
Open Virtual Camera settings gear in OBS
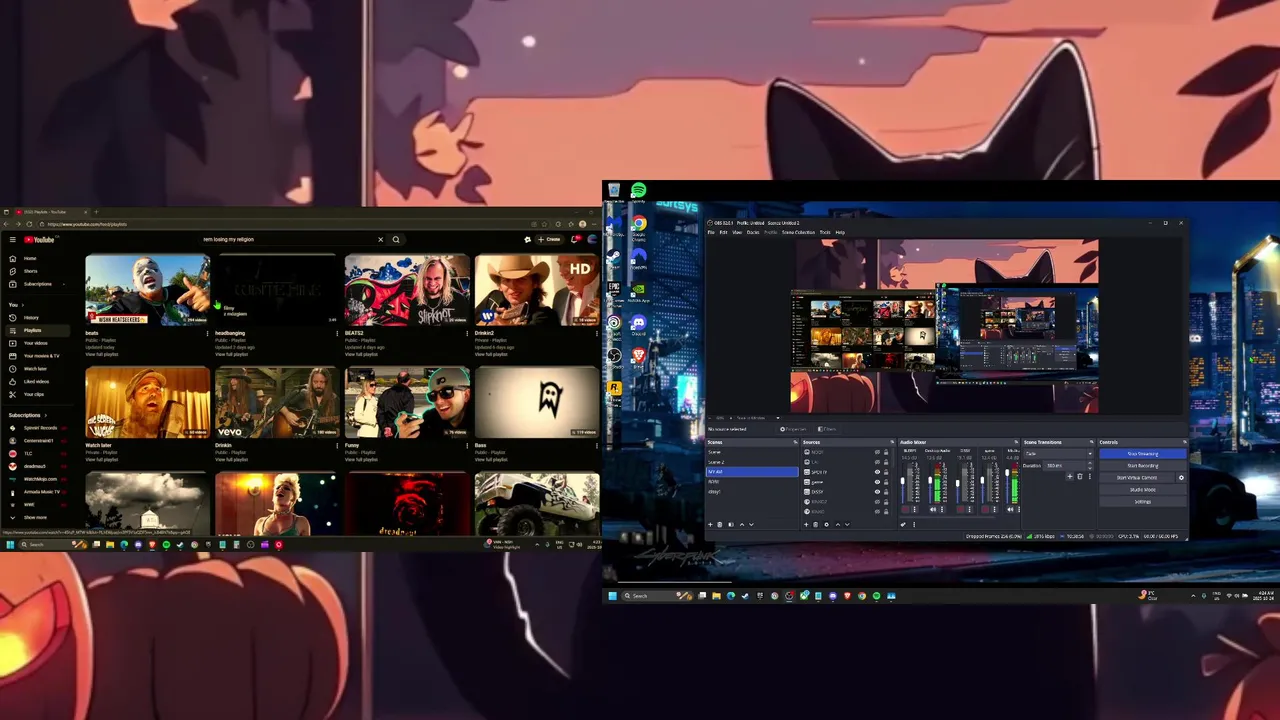click(x=1181, y=477)
